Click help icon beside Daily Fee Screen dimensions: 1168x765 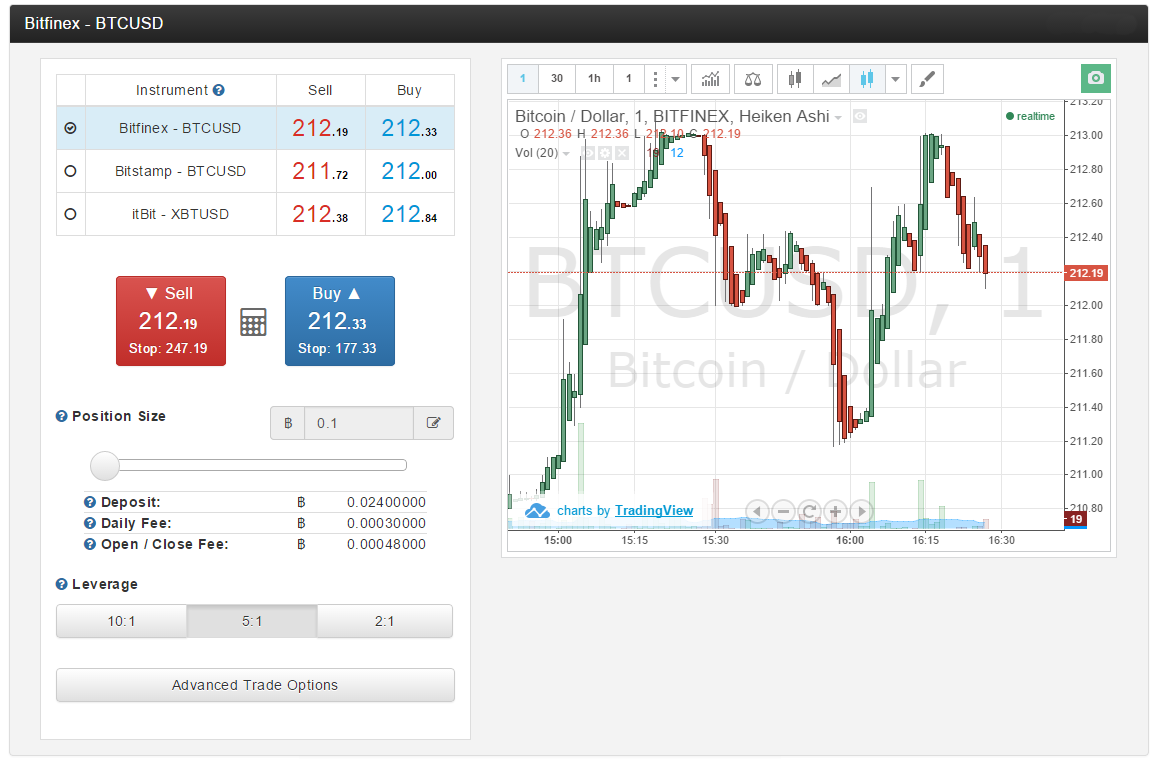(x=90, y=523)
